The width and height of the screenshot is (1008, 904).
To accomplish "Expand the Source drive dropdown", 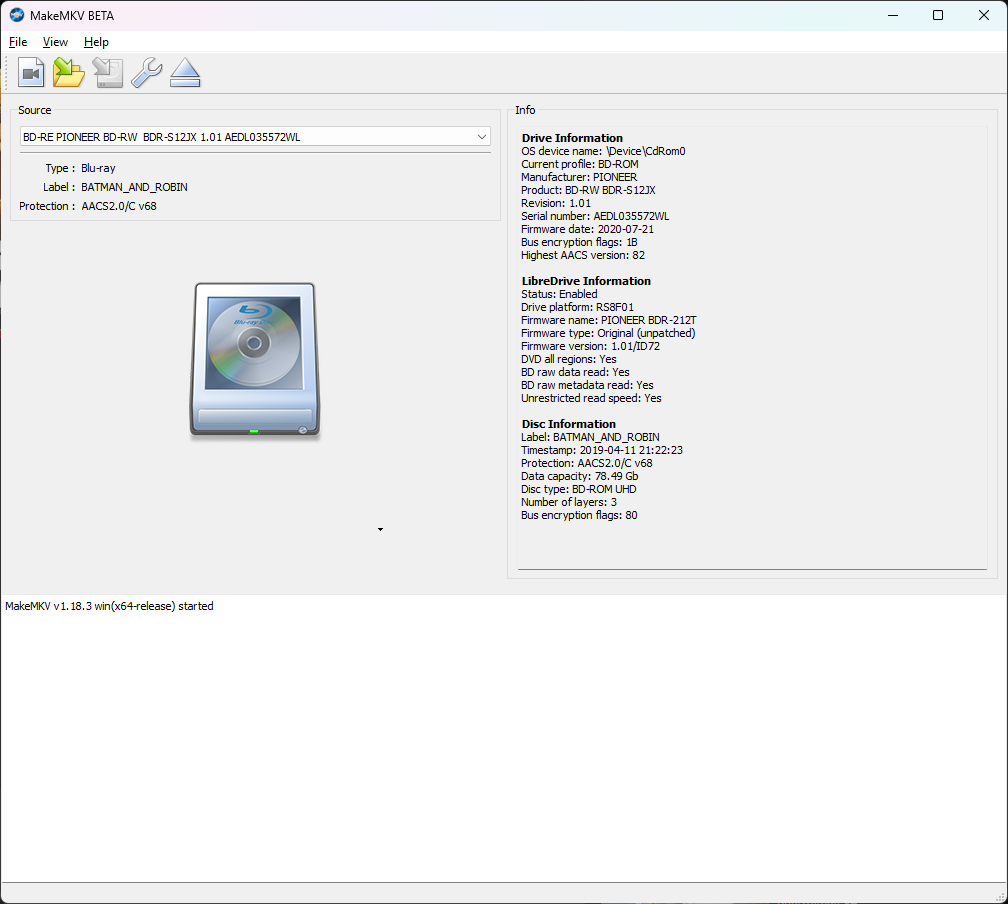I will pyautogui.click(x=255, y=137).
